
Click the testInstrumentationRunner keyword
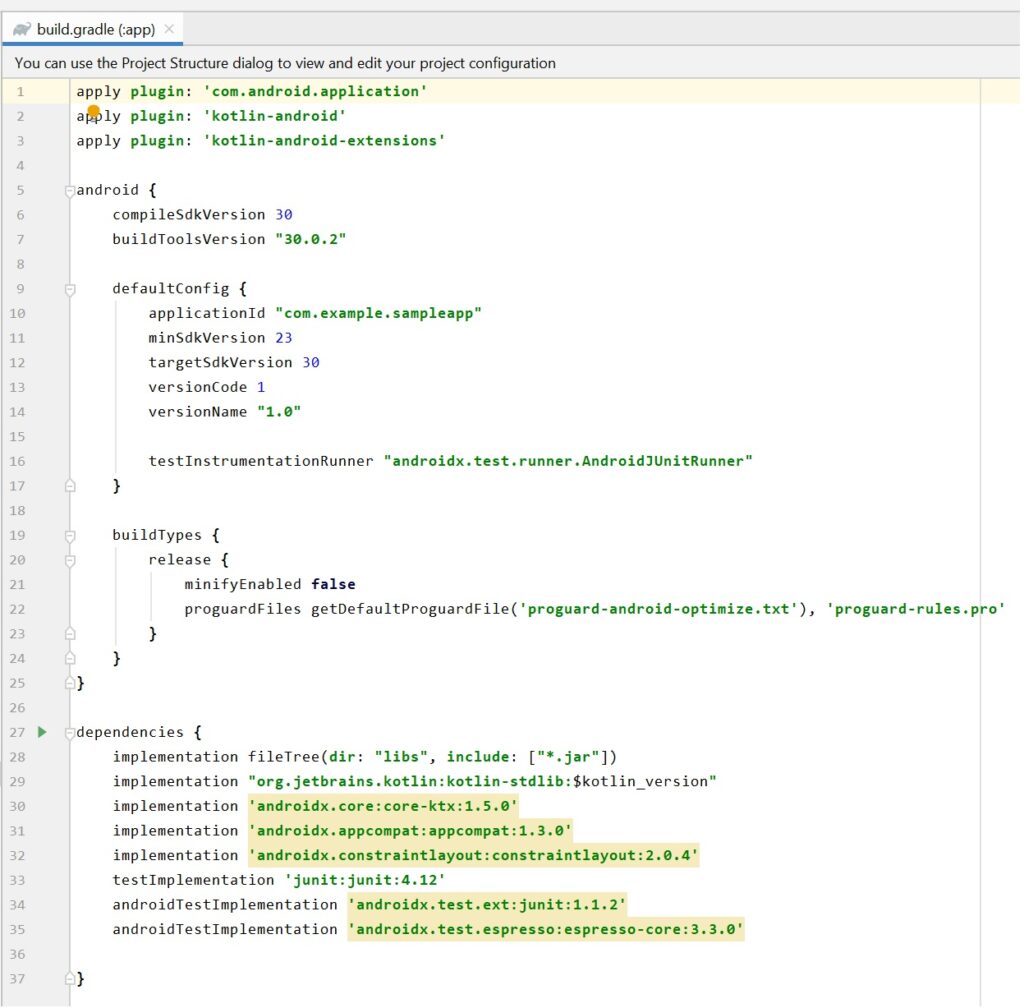coord(261,462)
